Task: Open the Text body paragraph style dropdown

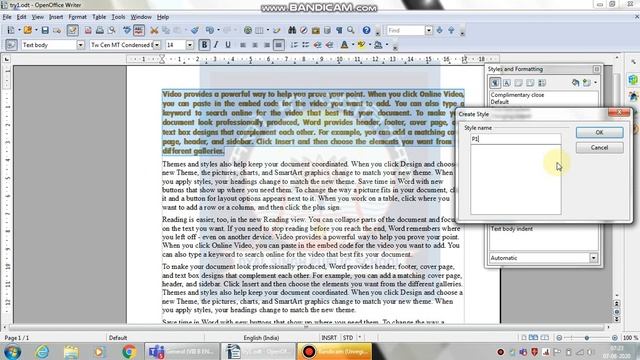Action: point(80,45)
